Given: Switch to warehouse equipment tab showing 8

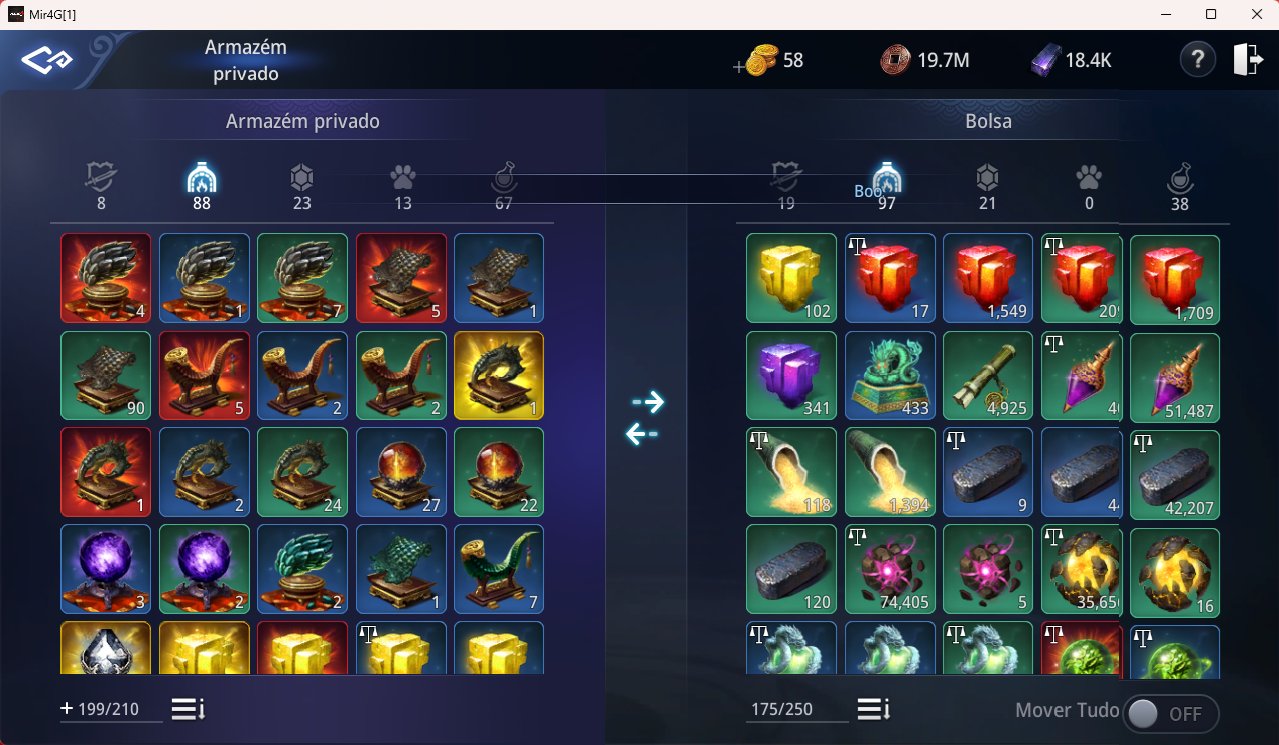Looking at the screenshot, I should coord(101,186).
